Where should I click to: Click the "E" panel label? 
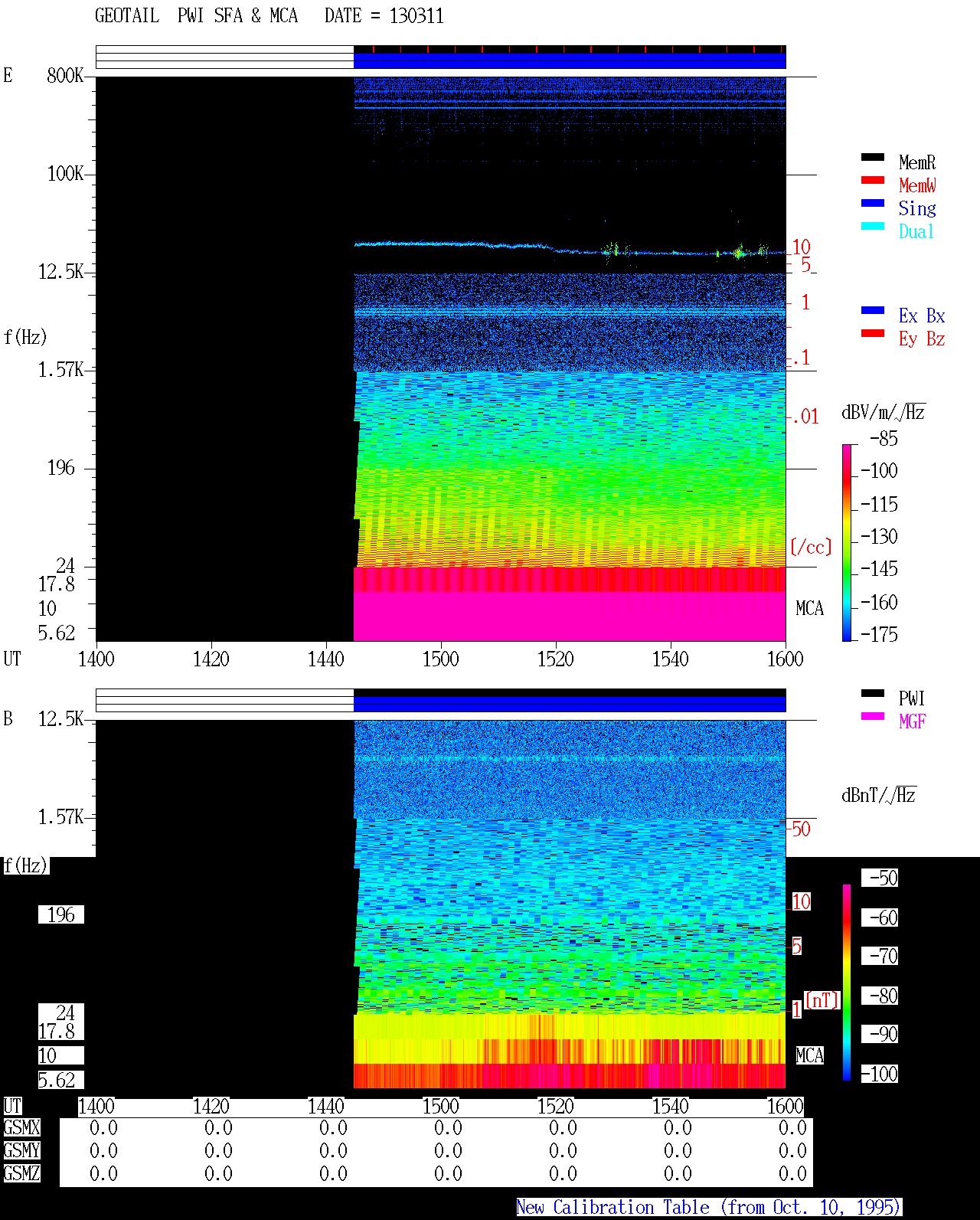click(8, 75)
